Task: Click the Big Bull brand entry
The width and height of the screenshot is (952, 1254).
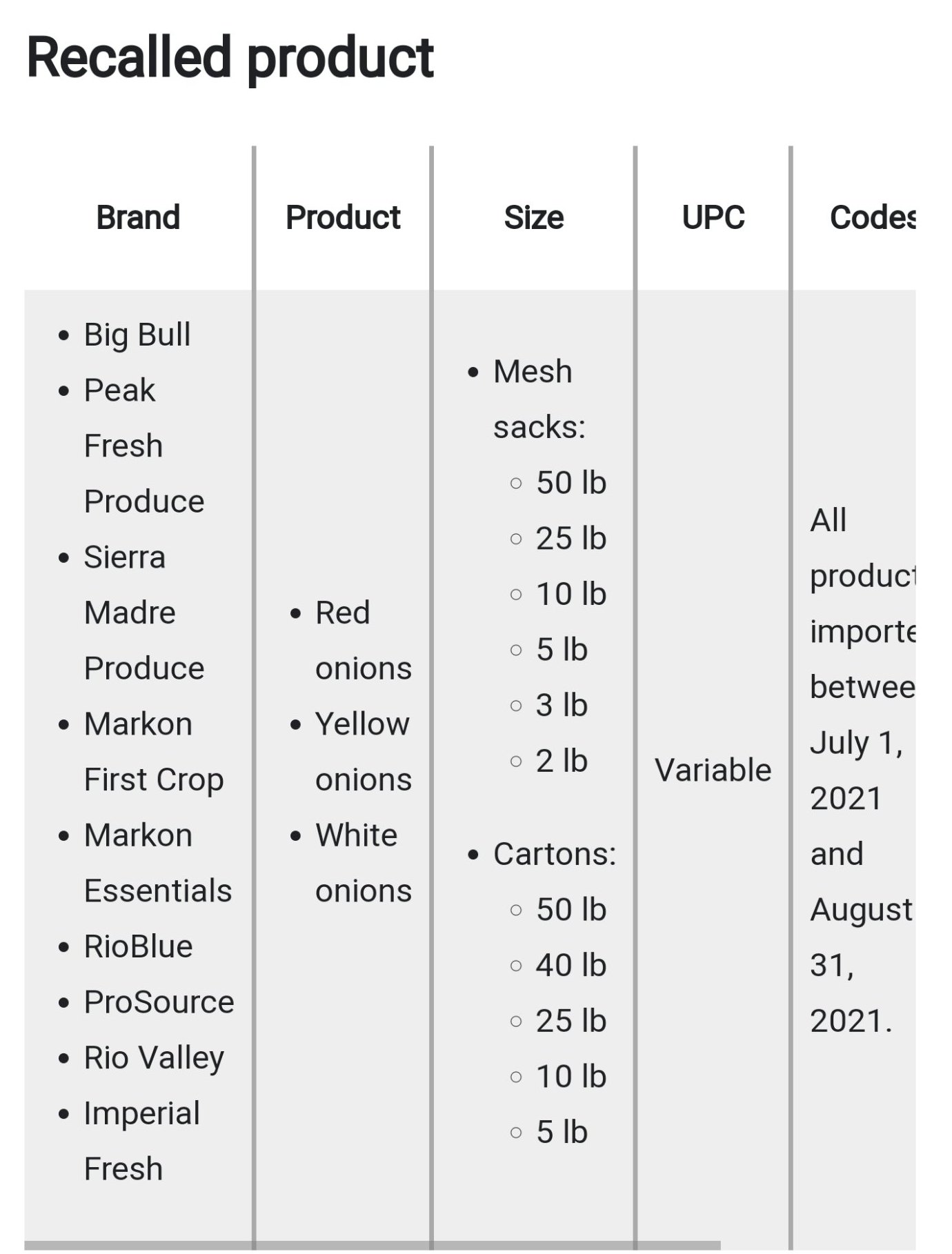Action: point(137,335)
